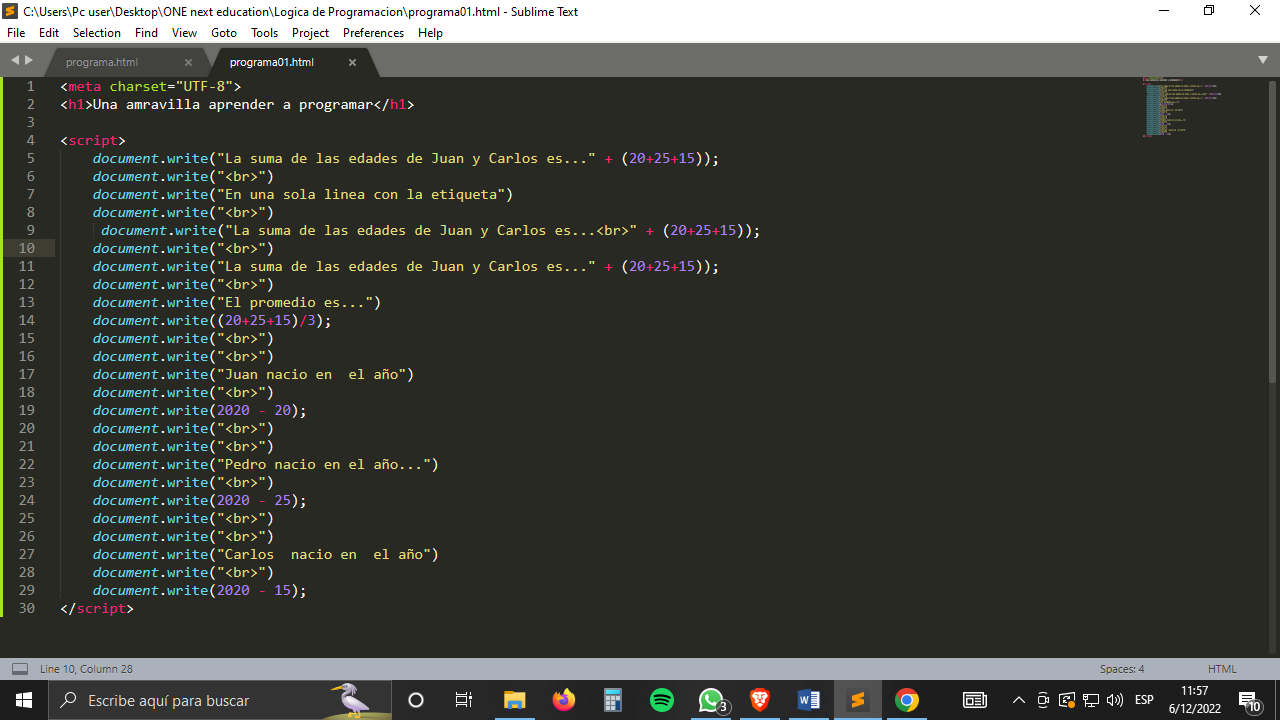Click the h1 heading text line
The image size is (1280, 720).
(x=237, y=104)
